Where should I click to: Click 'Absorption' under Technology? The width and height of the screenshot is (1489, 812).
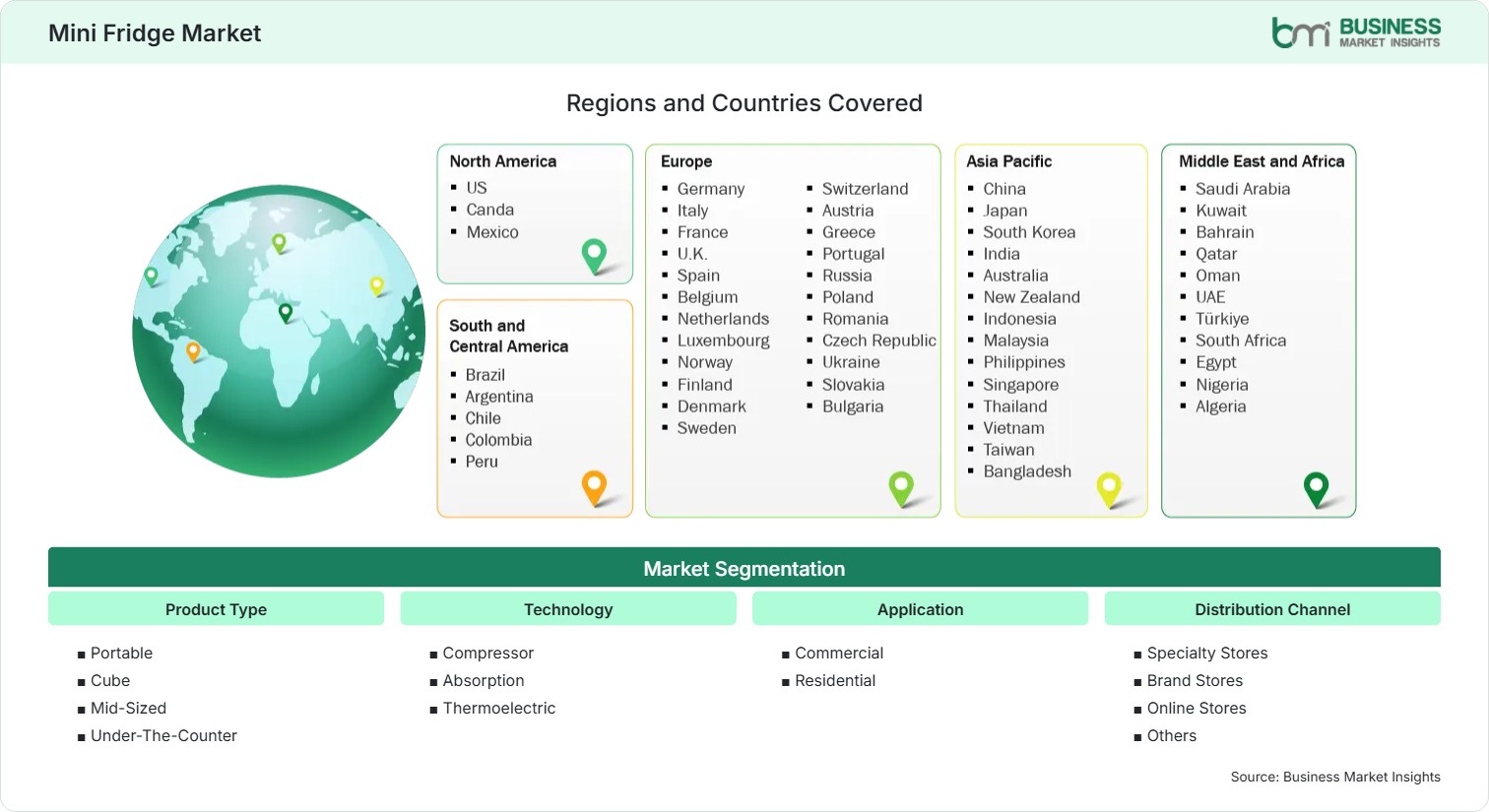point(484,681)
